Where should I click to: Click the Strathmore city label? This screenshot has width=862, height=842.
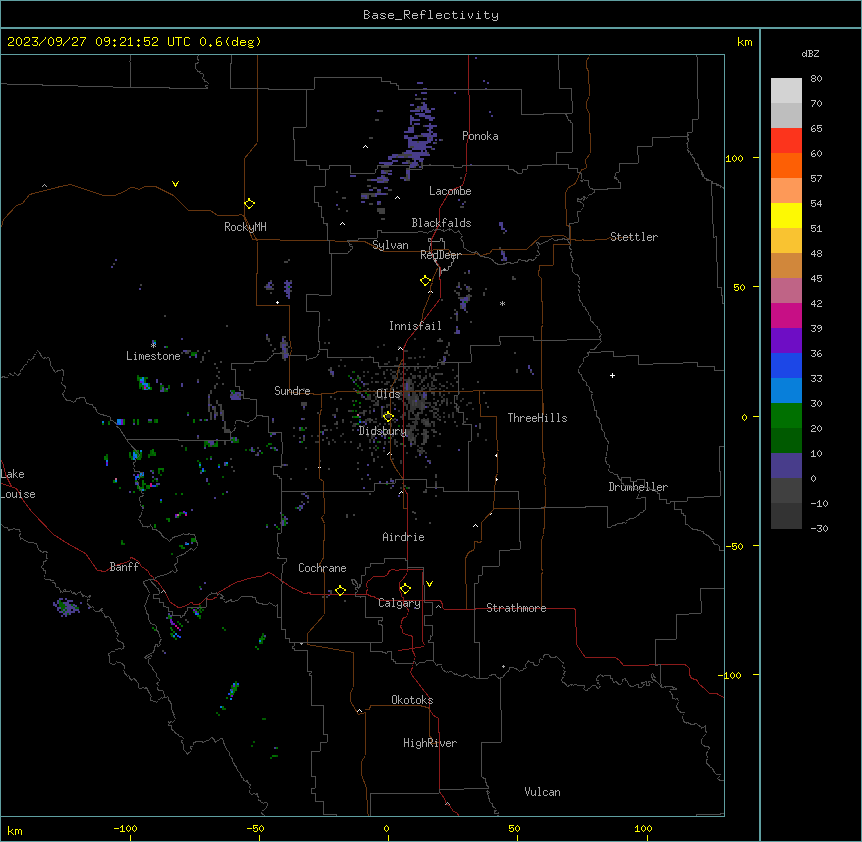point(516,608)
